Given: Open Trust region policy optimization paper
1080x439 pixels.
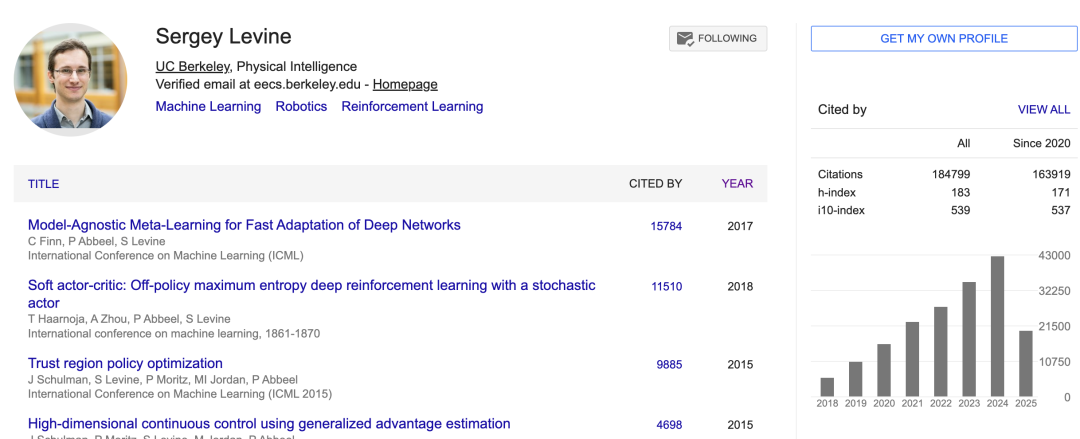Looking at the screenshot, I should [x=125, y=363].
